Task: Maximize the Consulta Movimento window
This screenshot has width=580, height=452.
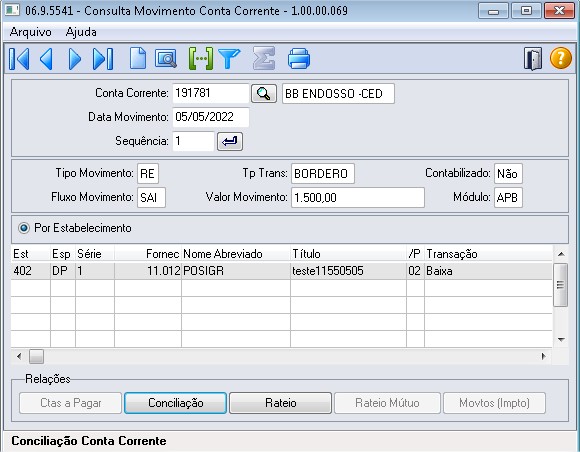Action: tap(526, 11)
